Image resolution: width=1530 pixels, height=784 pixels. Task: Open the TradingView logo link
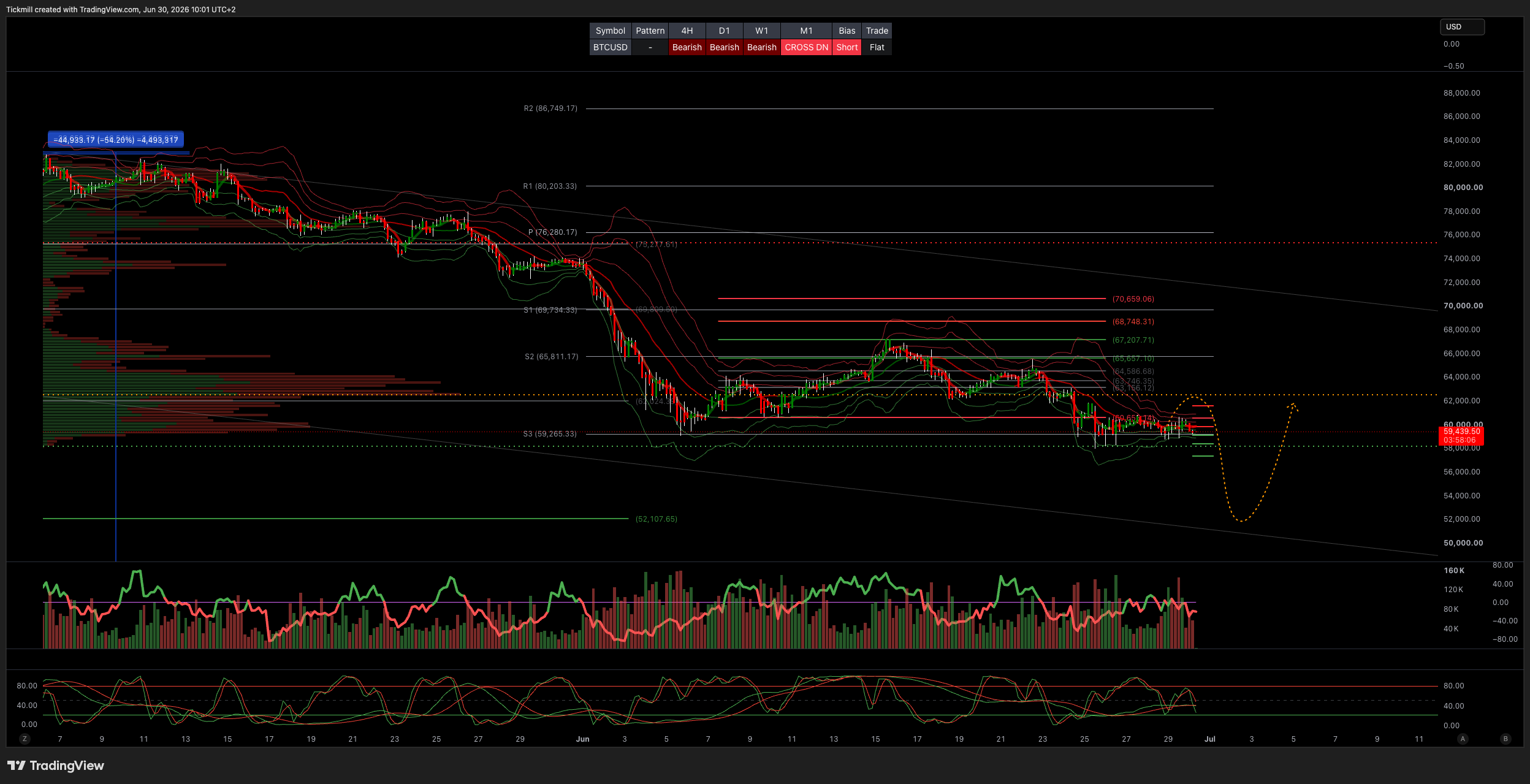coord(56,766)
